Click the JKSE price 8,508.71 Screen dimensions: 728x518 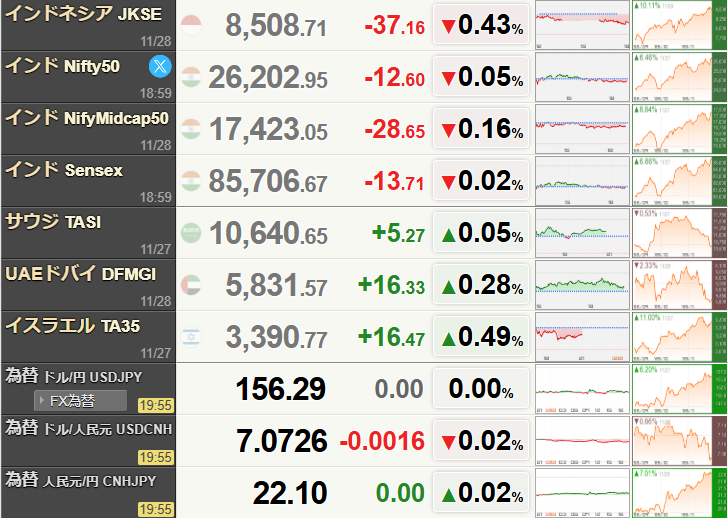276,26
